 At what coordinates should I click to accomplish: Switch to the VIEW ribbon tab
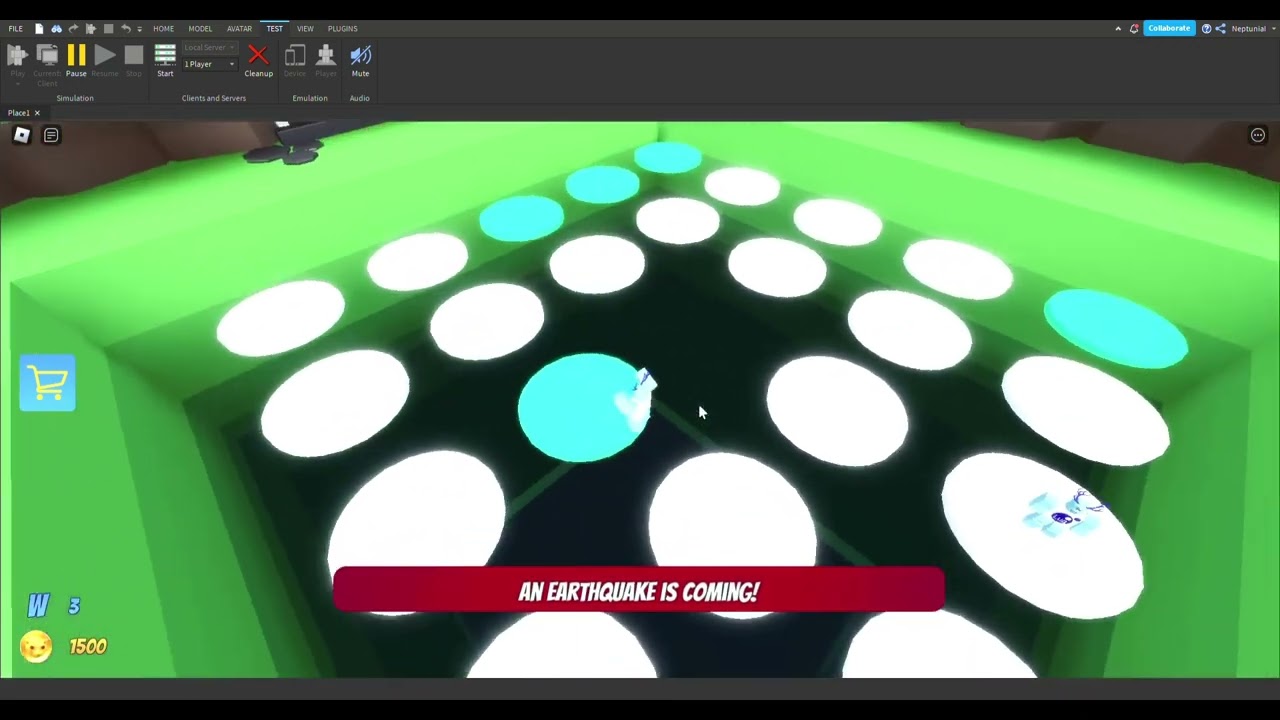coord(305,28)
